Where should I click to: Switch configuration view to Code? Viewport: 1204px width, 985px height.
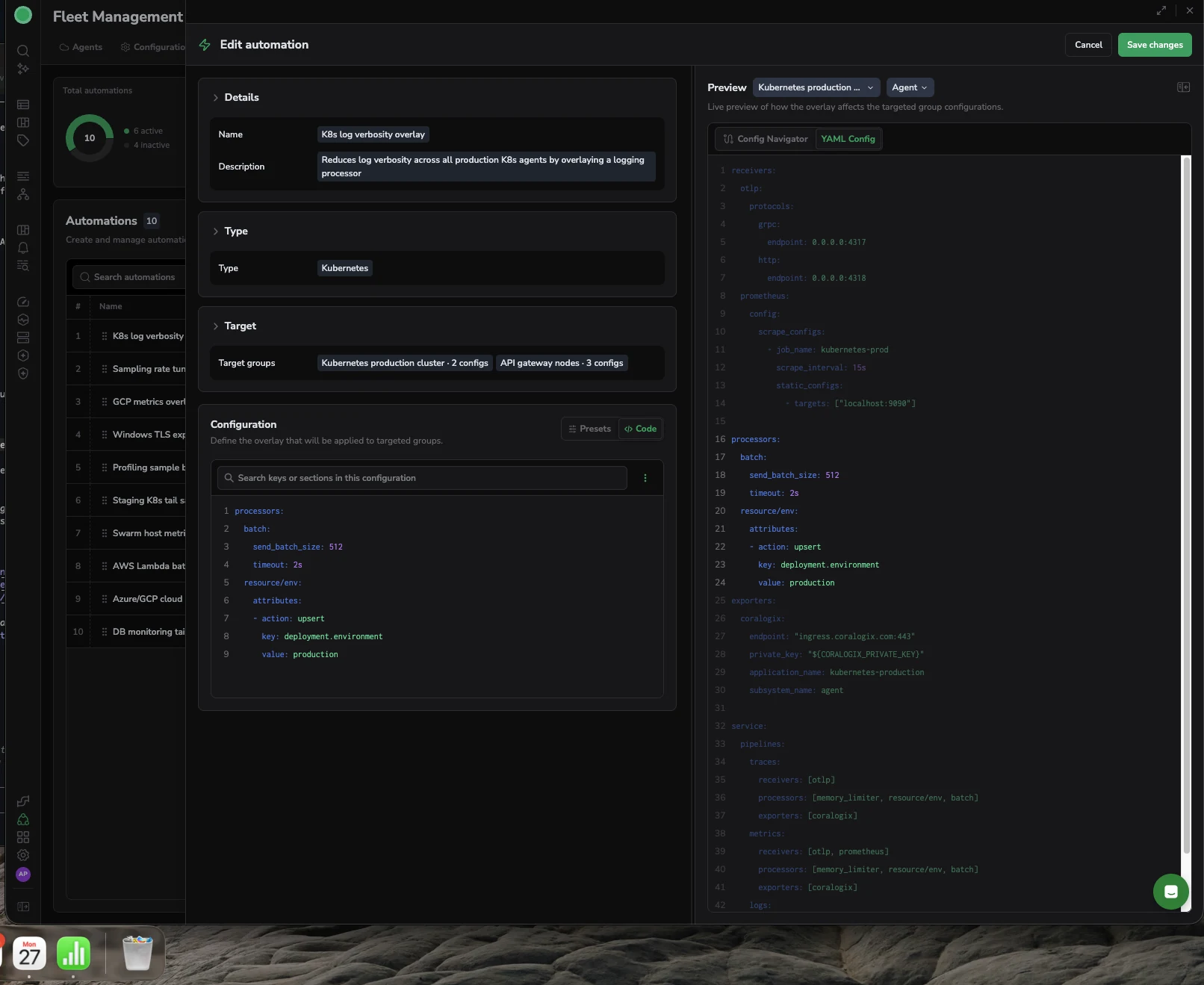pyautogui.click(x=640, y=429)
